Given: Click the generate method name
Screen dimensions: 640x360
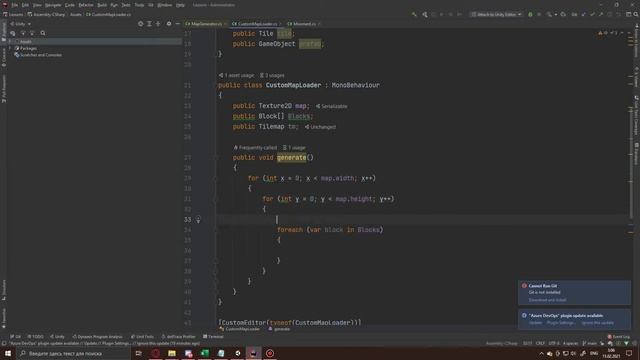Looking at the screenshot, I should (291, 158).
